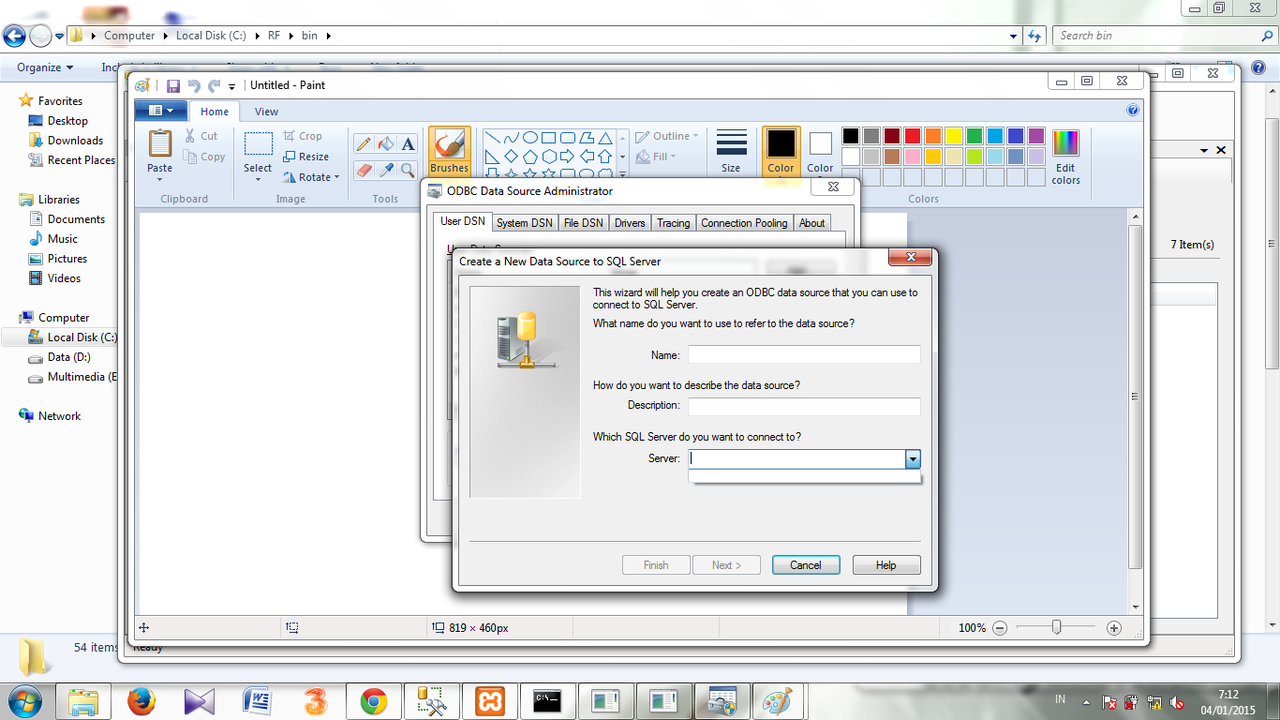Expand the Organize menu in Explorer

(45, 68)
